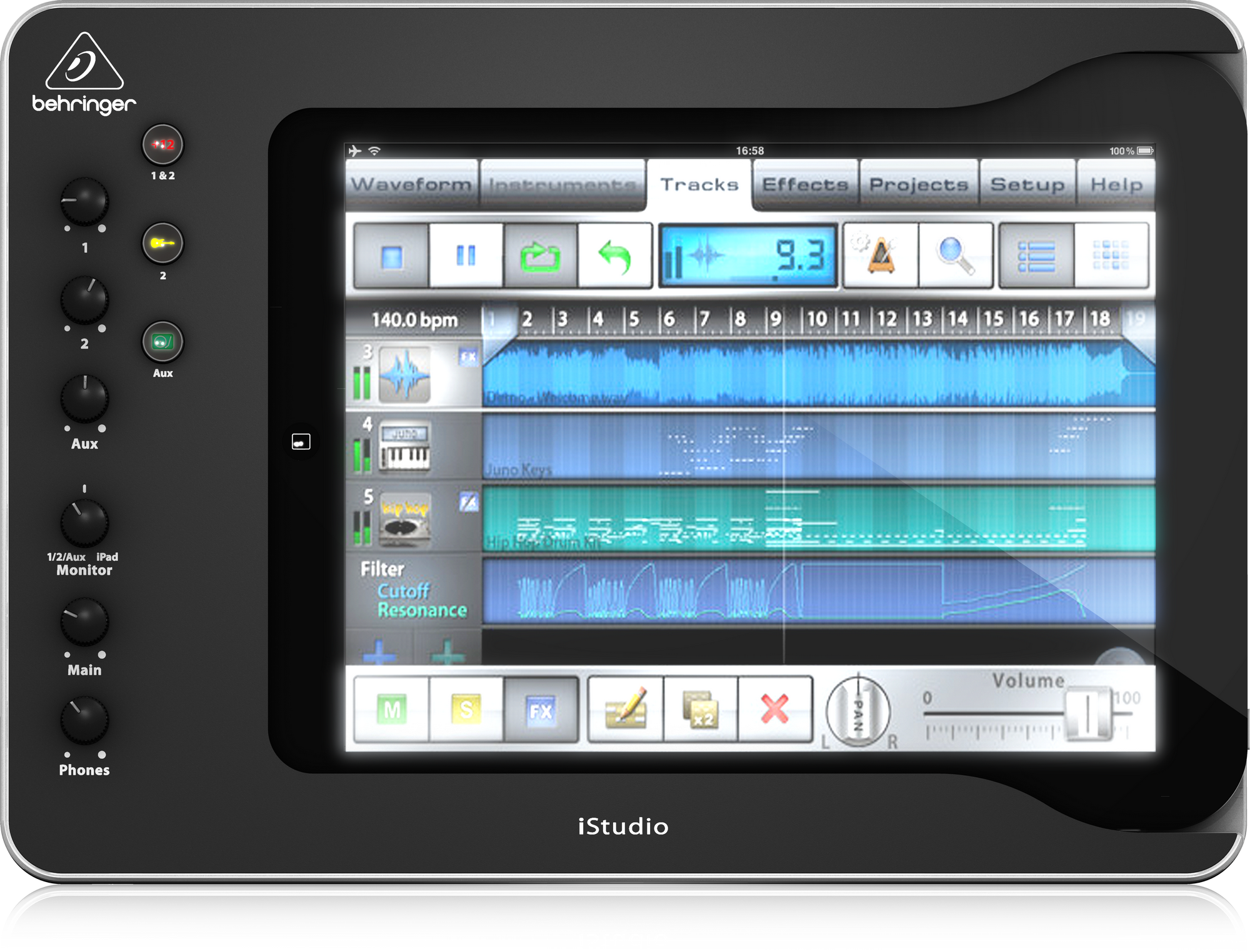Click bar 17 on the timeline ruler
Image resolution: width=1250 pixels, height=952 pixels.
(x=1065, y=319)
